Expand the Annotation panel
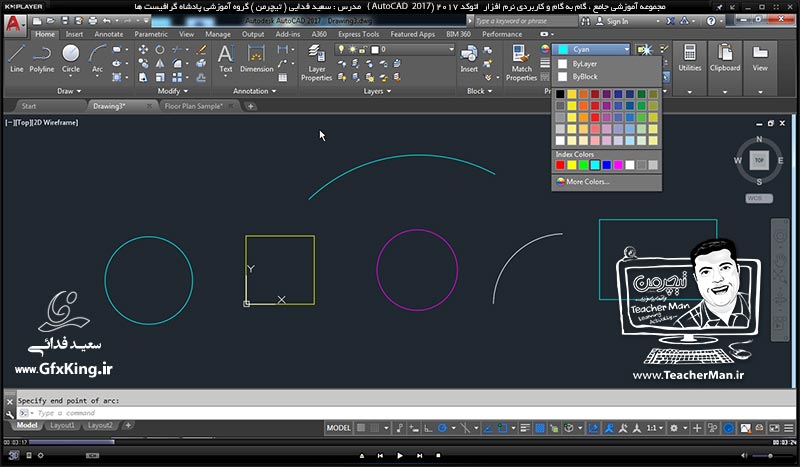 point(255,91)
